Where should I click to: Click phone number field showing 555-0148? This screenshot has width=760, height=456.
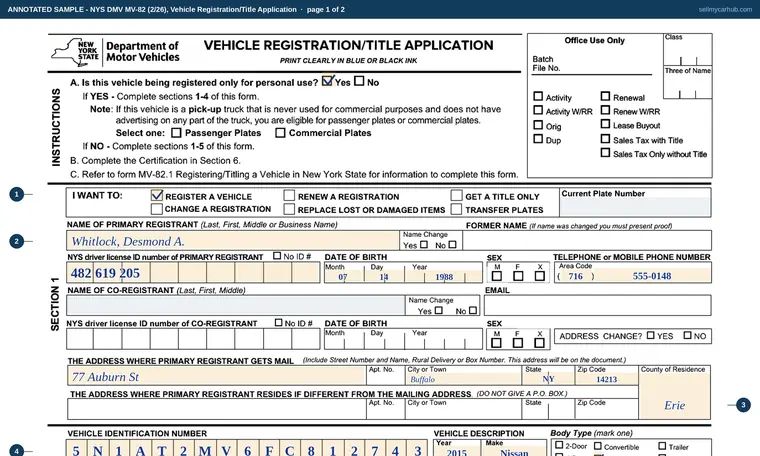(x=652, y=276)
